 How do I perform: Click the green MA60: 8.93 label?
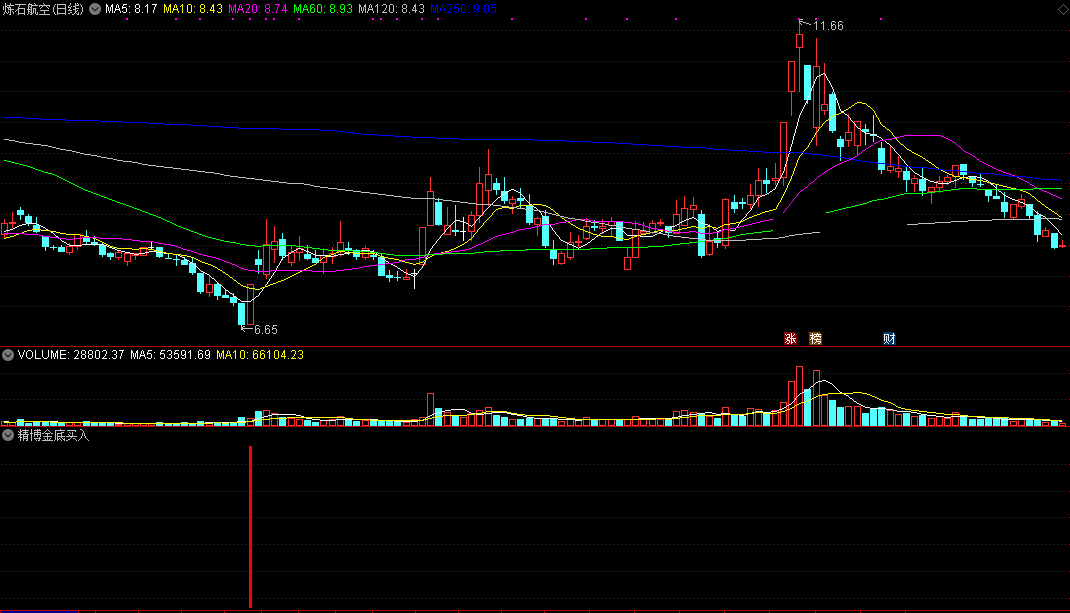click(x=323, y=9)
